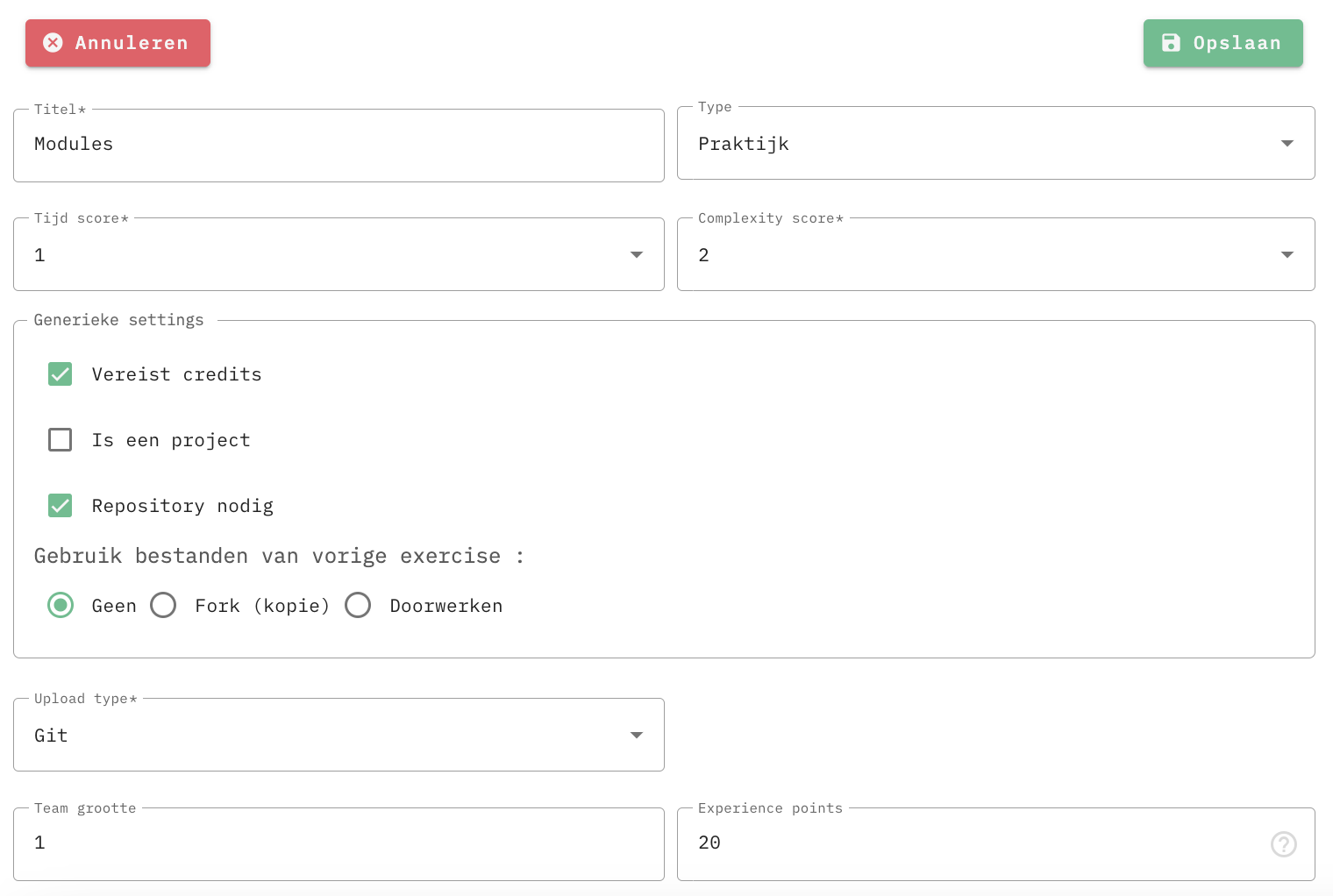Open the Complexity score dropdown arrow

[x=1287, y=254]
